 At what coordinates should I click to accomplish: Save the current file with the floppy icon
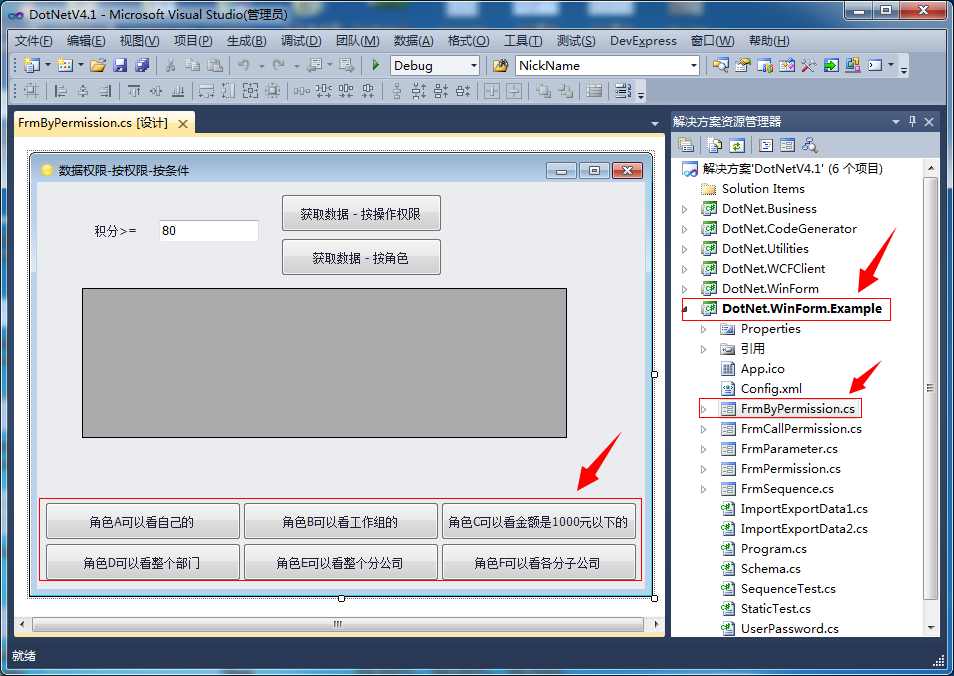(120, 65)
